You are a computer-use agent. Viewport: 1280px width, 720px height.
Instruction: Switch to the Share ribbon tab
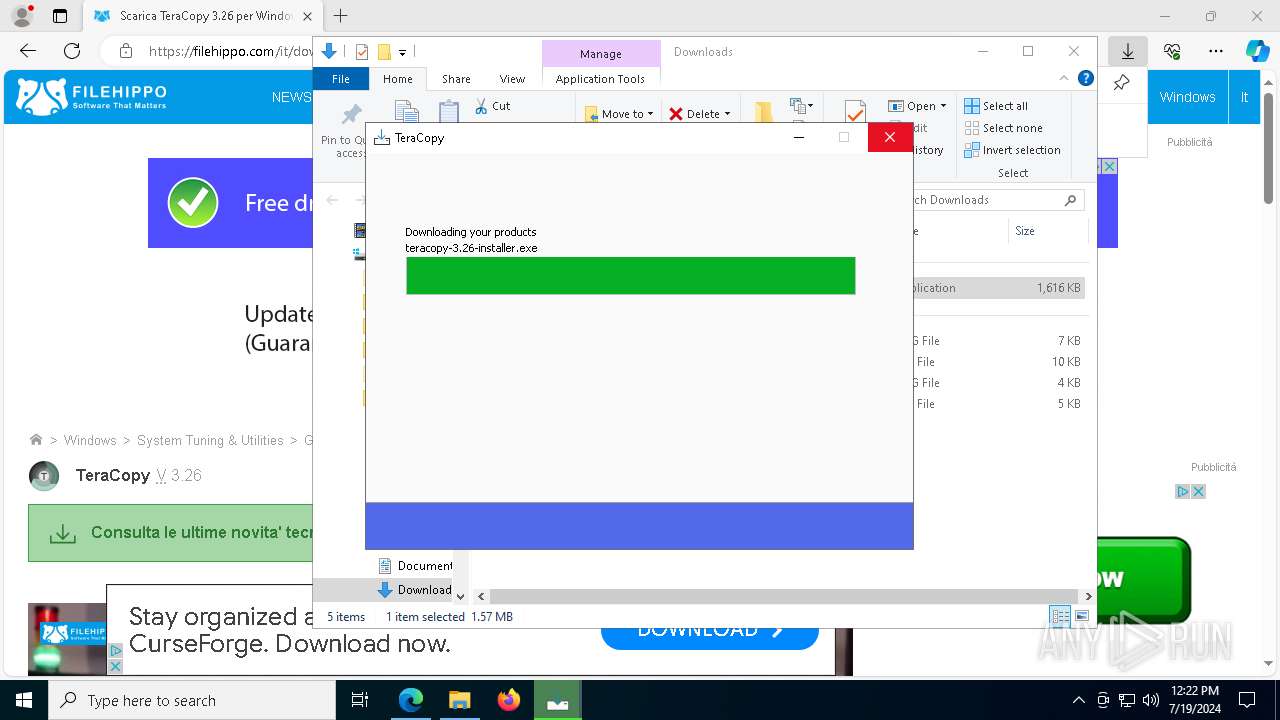pyautogui.click(x=456, y=79)
